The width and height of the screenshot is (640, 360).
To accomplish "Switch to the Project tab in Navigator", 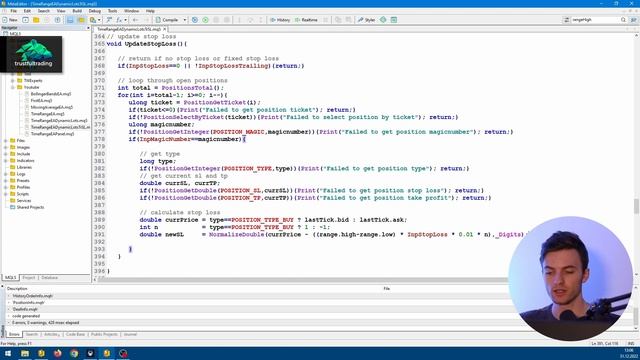I will point(29,278).
